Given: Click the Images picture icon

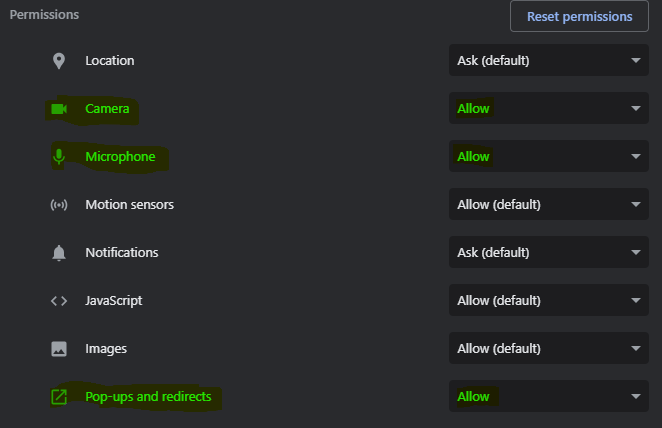Looking at the screenshot, I should [x=59, y=349].
